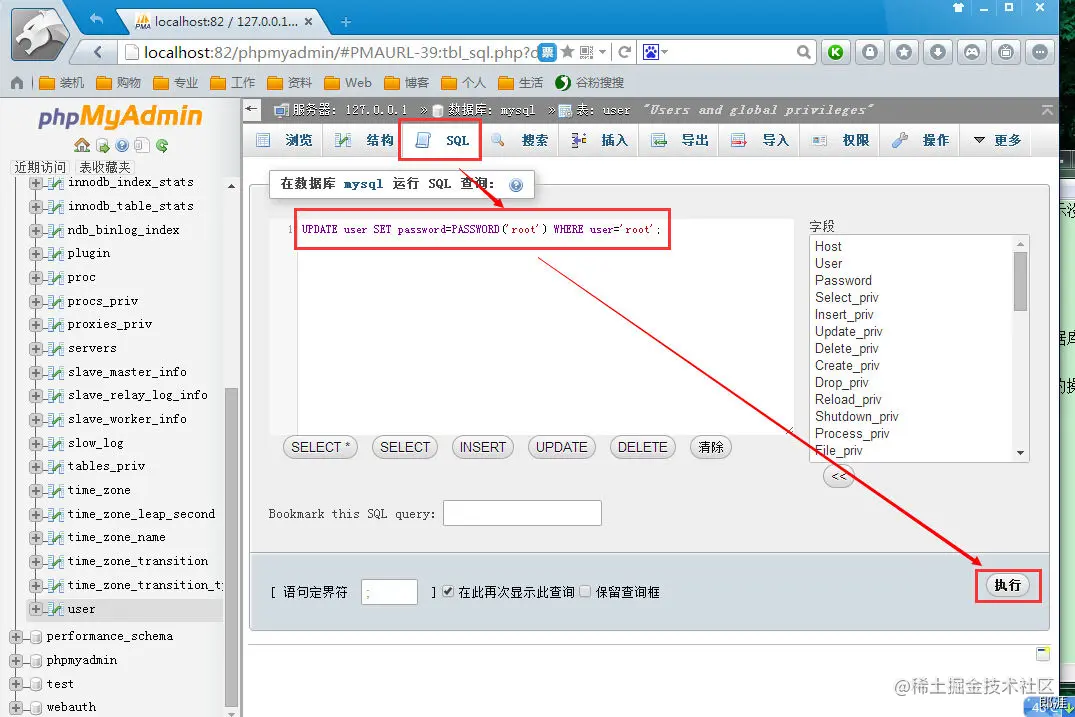Viewport: 1075px width, 717px height.
Task: Open the SQL tab
Action: (x=441, y=141)
